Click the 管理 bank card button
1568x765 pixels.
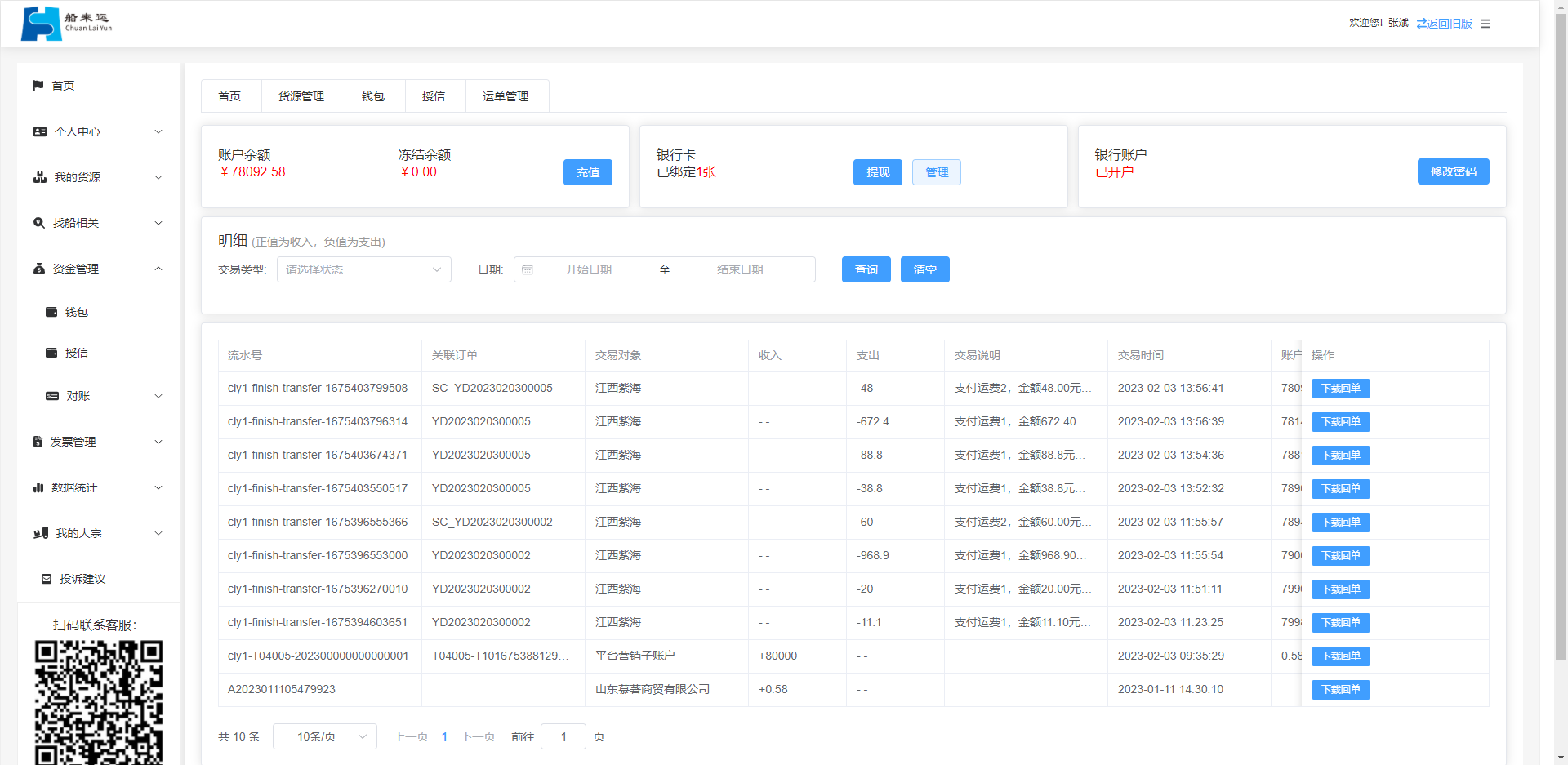[937, 172]
